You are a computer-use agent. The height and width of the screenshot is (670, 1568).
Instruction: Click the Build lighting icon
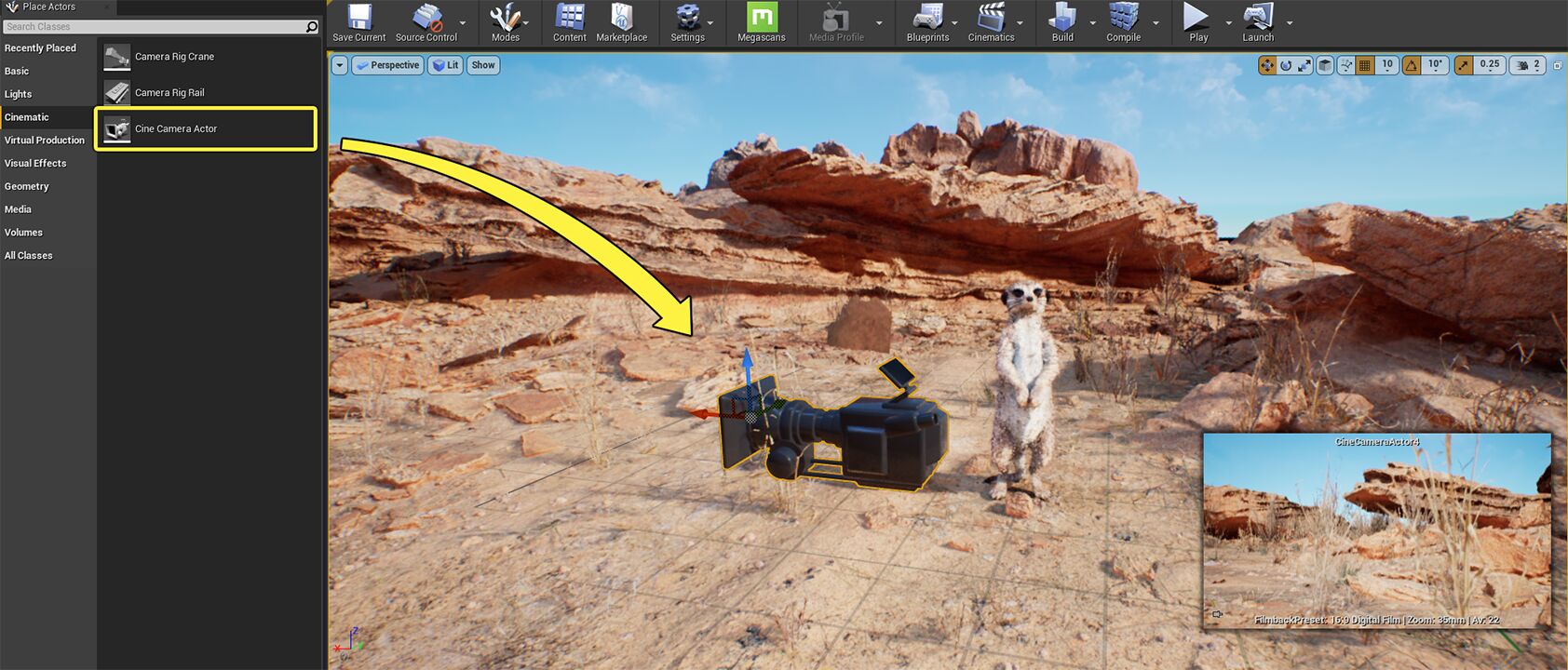pyautogui.click(x=1062, y=17)
